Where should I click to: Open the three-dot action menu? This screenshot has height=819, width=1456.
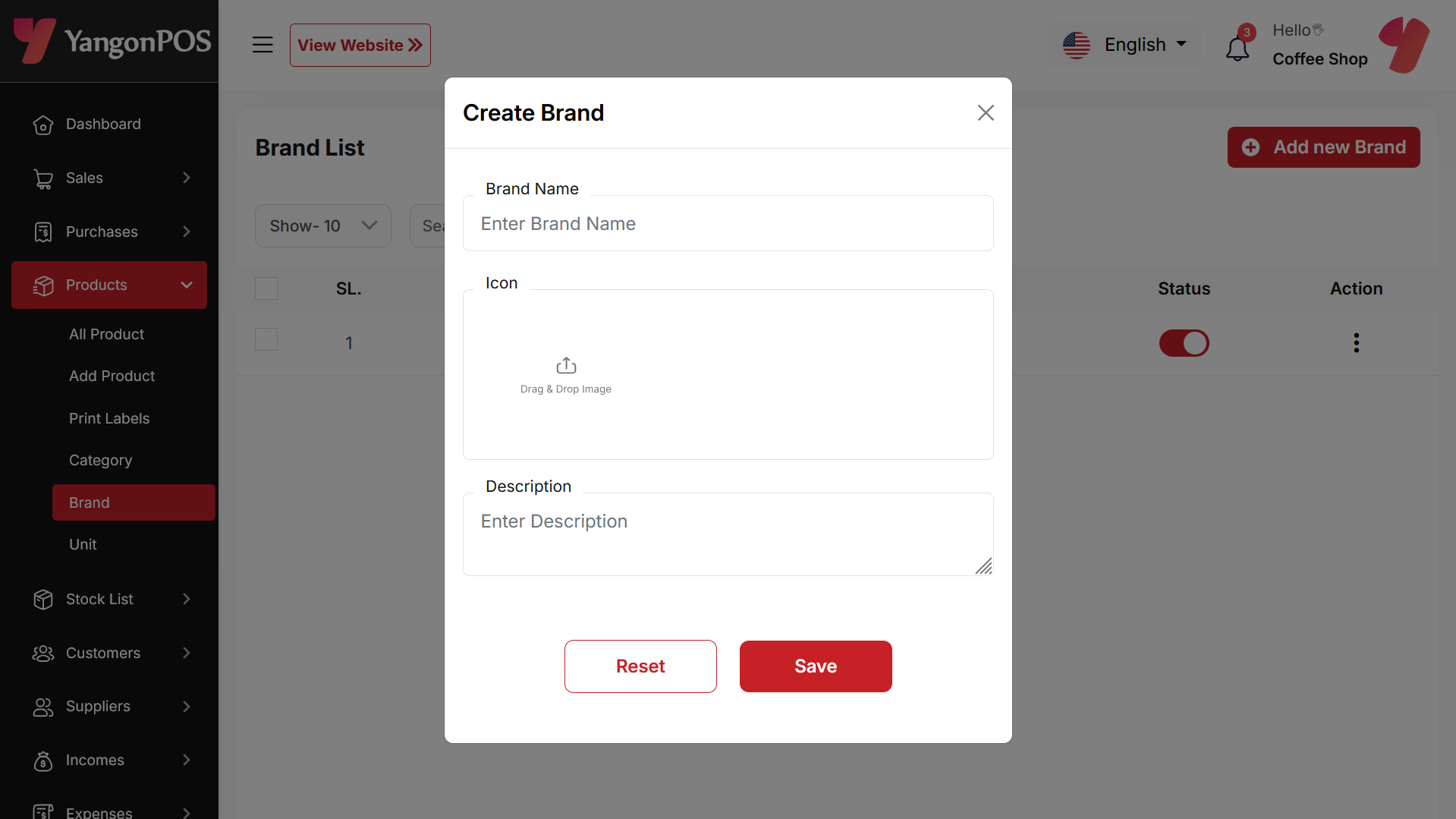coord(1356,343)
